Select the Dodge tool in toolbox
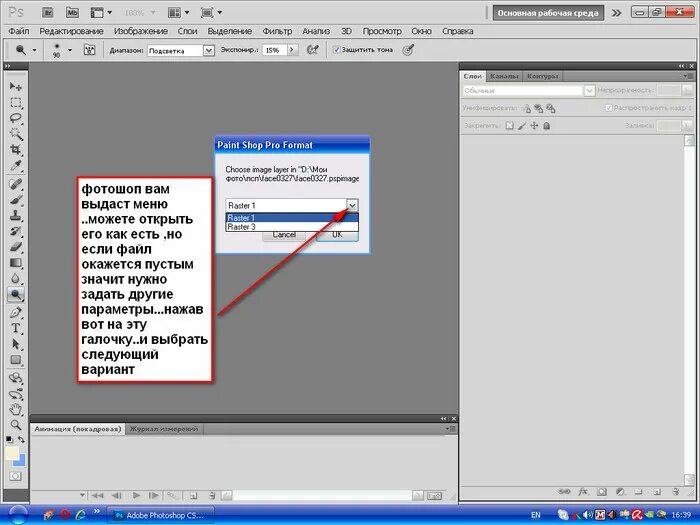Screen dimensions: 700x525 click(x=16, y=295)
